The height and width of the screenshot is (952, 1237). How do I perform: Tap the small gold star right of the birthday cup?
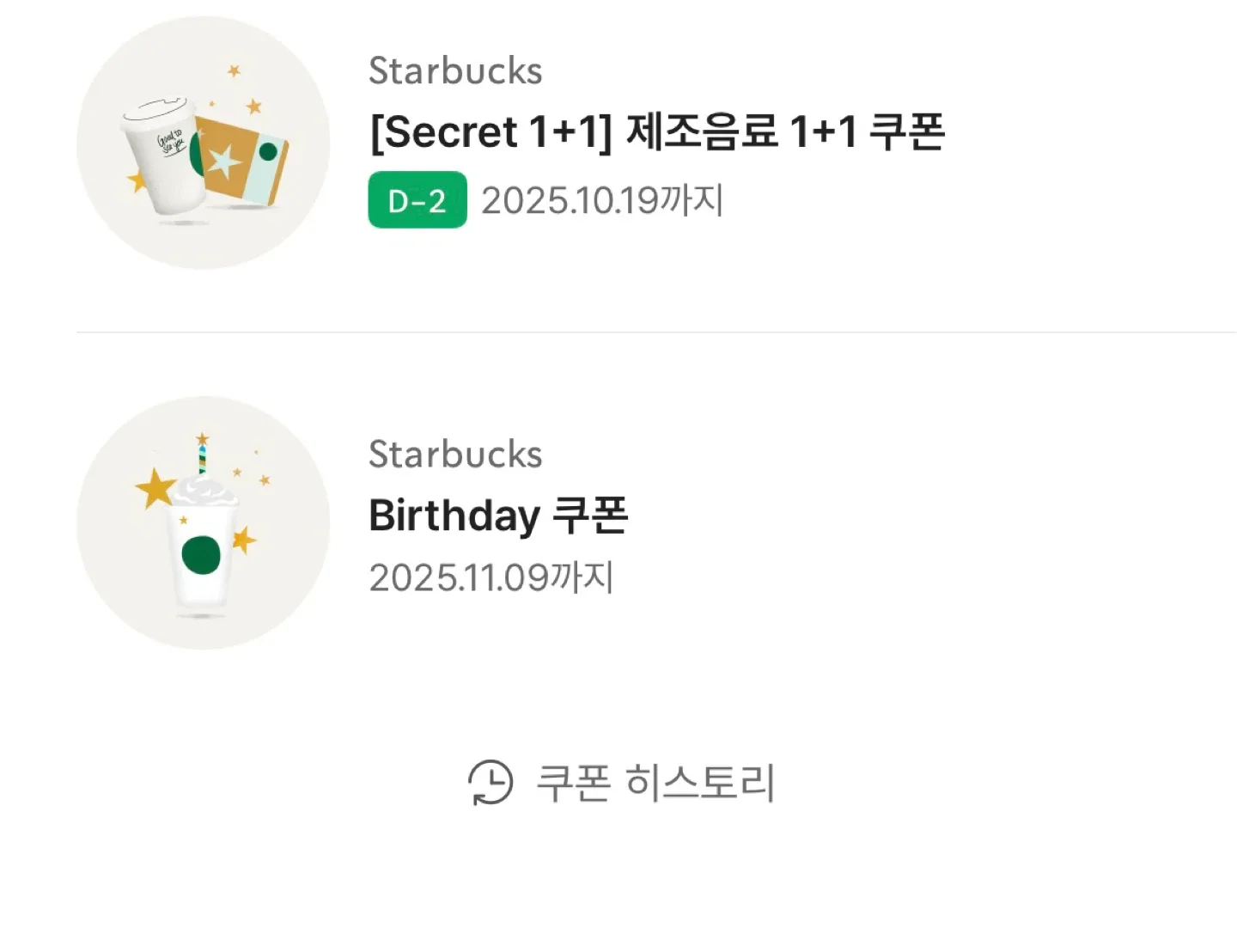tap(244, 540)
